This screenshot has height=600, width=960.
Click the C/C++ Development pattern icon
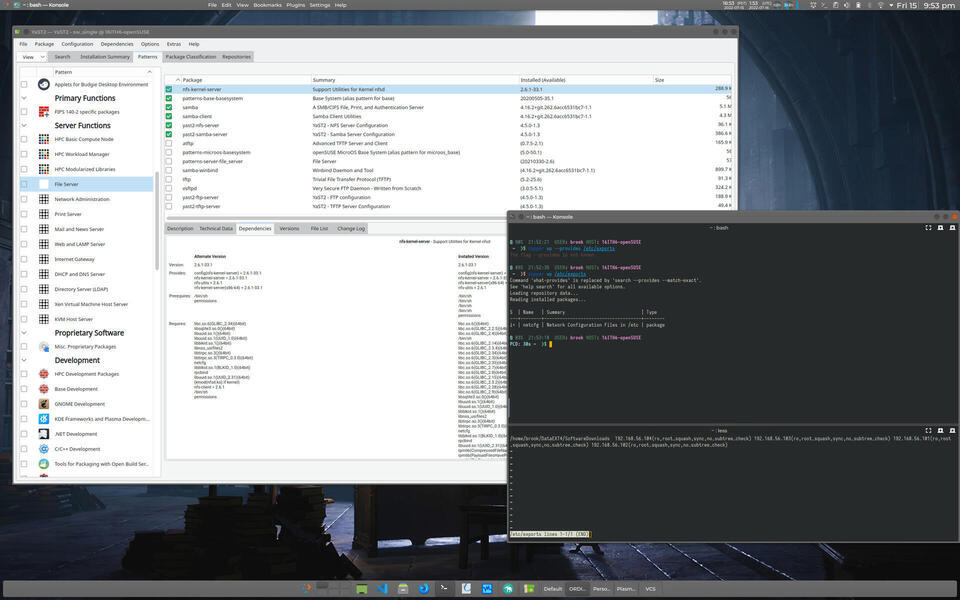(43, 449)
